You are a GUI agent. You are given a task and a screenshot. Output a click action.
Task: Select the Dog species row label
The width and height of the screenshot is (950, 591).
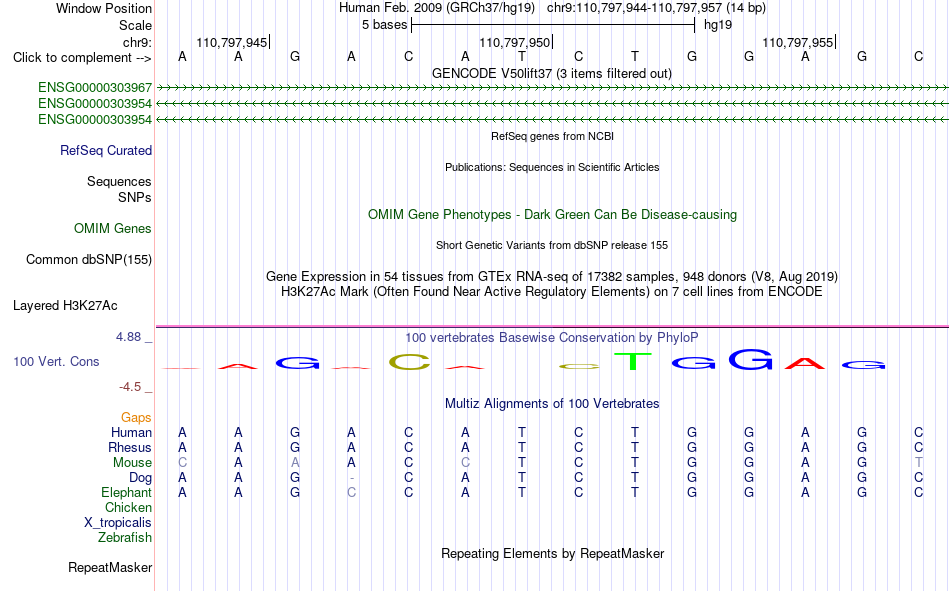141,478
